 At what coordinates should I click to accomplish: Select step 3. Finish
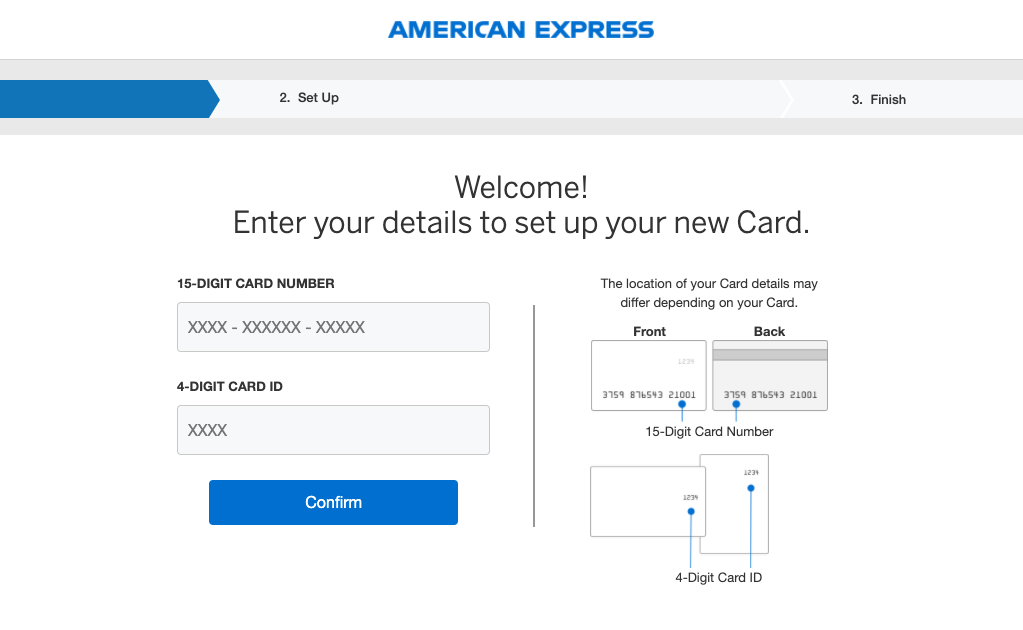click(878, 99)
